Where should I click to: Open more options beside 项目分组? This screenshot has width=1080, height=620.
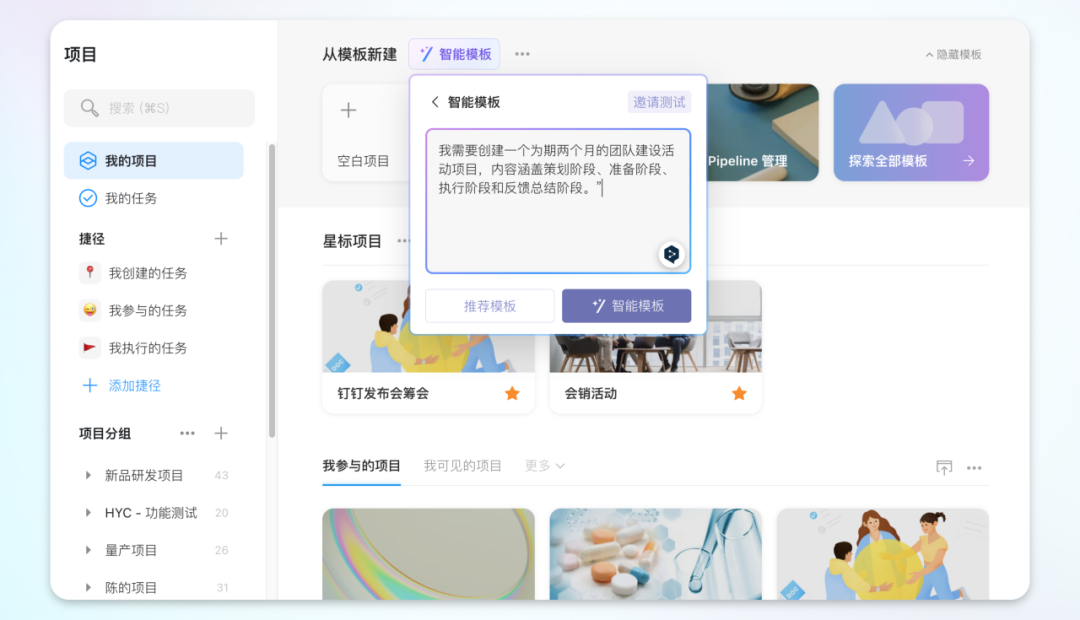[187, 433]
